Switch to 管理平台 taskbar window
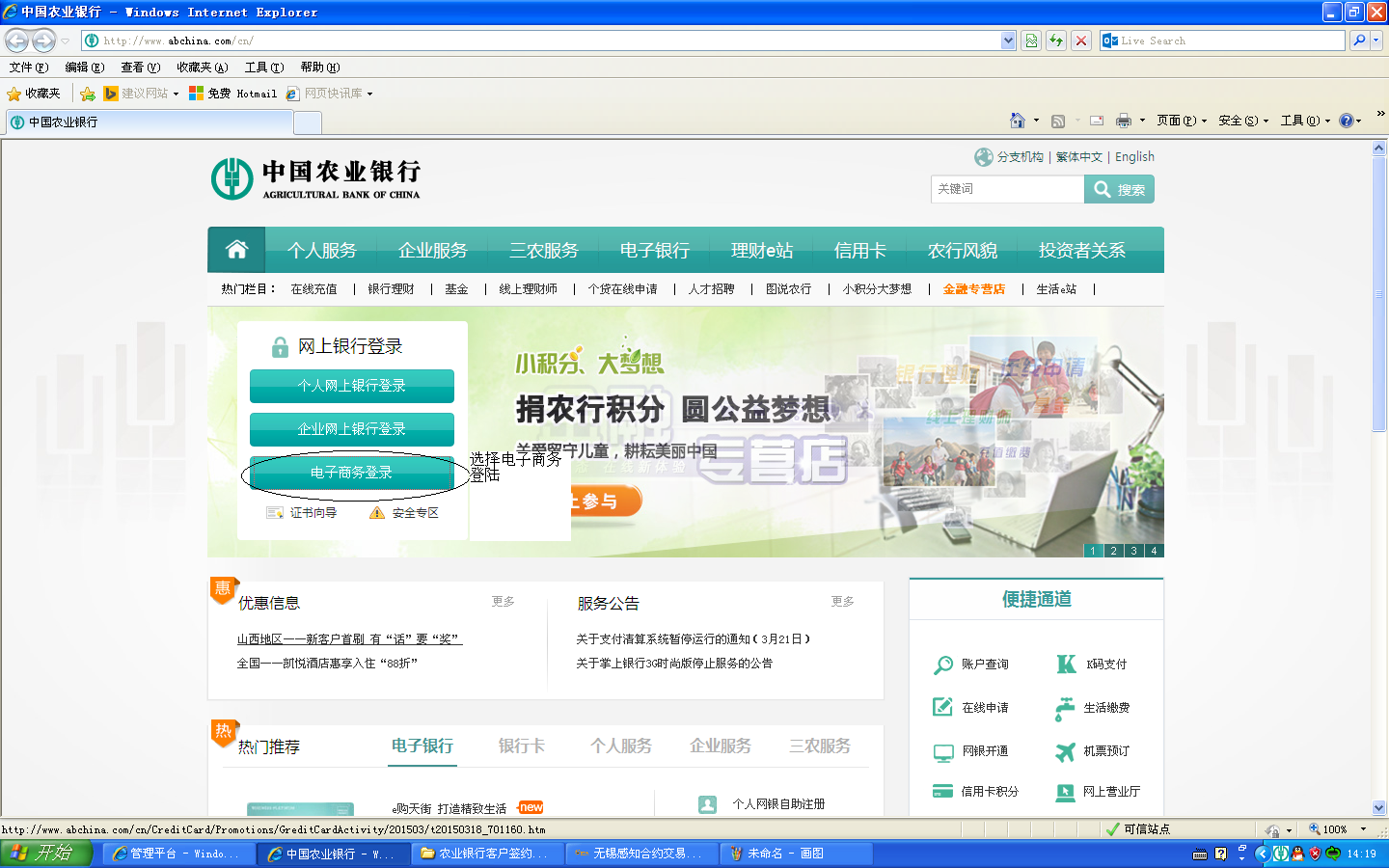Image resolution: width=1389 pixels, height=868 pixels. [178, 854]
